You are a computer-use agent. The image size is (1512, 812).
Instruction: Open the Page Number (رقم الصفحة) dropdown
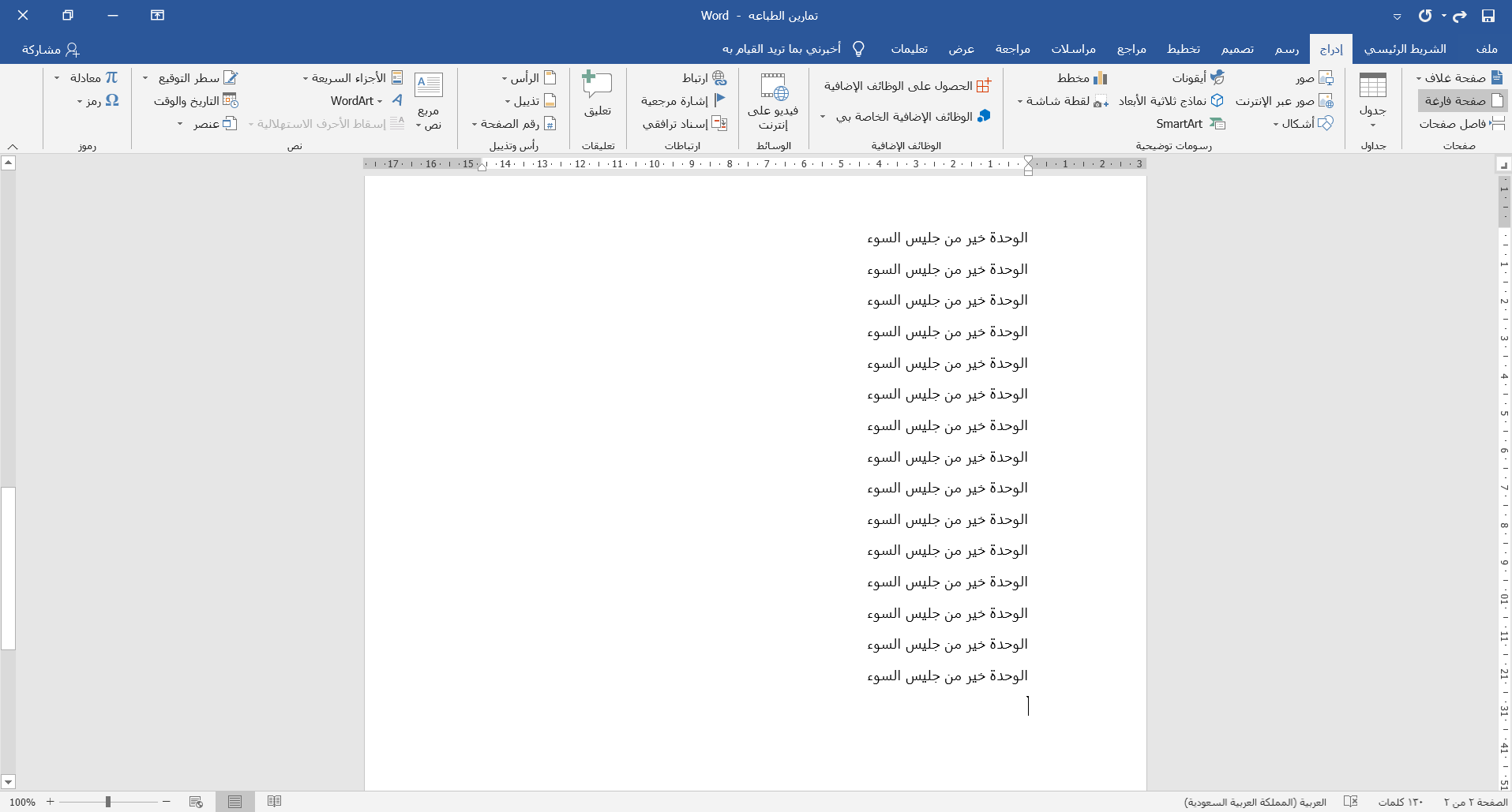tap(514, 124)
